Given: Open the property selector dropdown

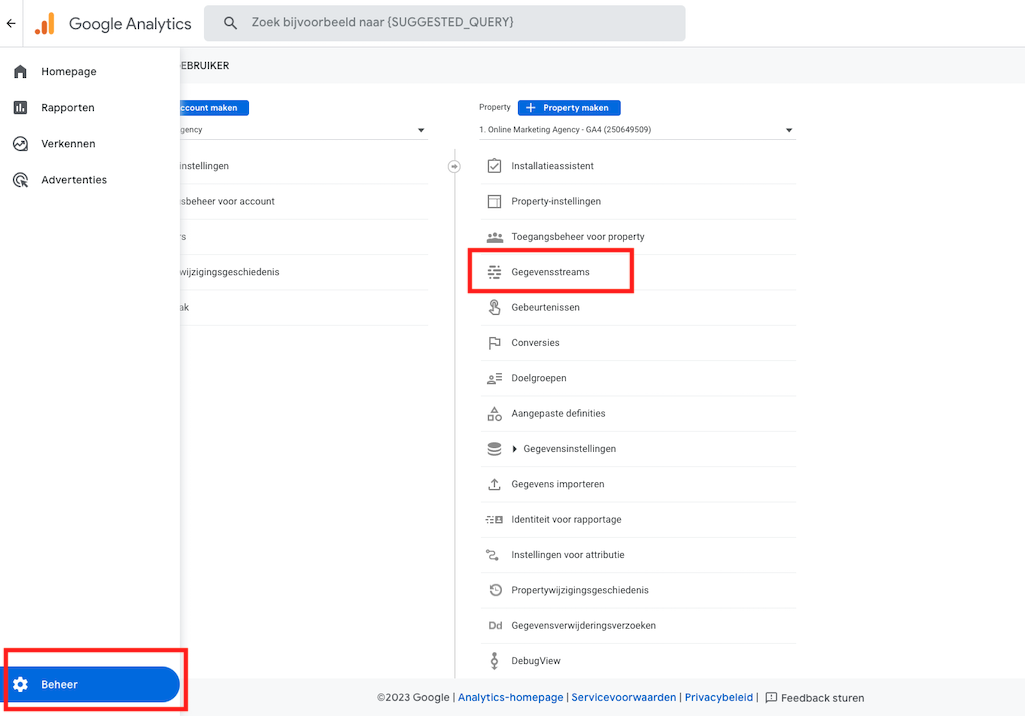Looking at the screenshot, I should point(636,130).
